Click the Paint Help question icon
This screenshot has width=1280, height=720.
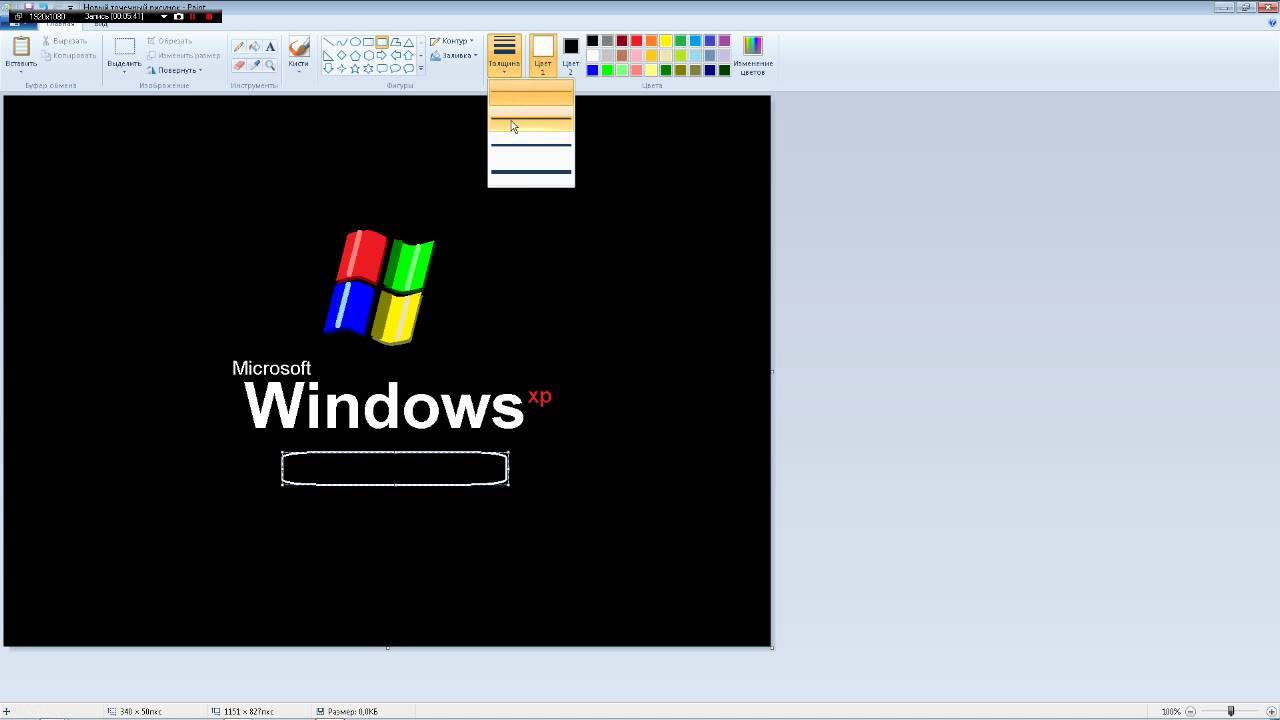click(x=1272, y=22)
